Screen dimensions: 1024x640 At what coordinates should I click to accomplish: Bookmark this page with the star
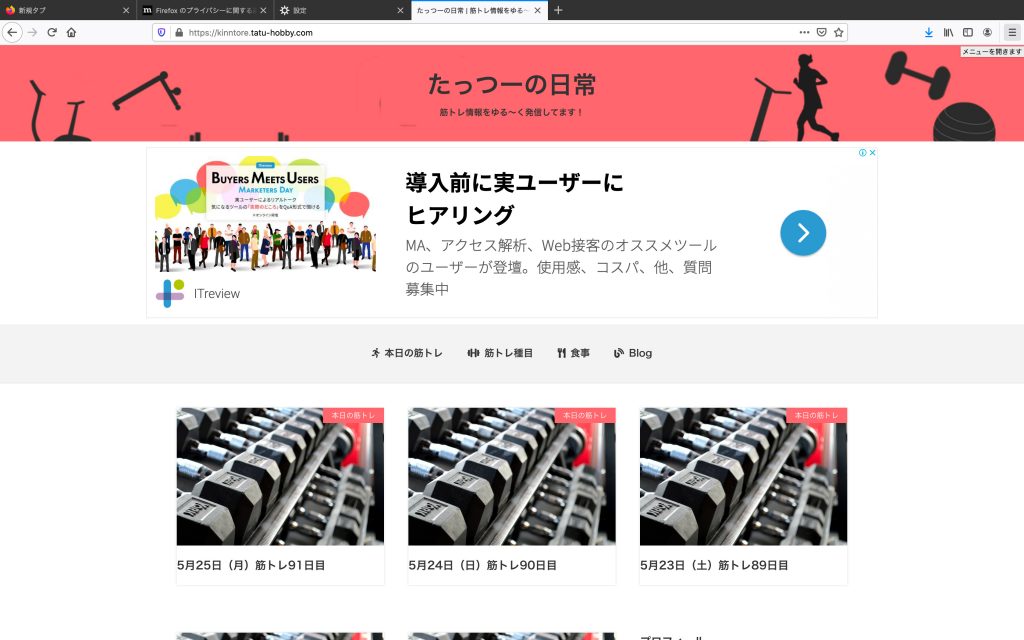tap(839, 32)
